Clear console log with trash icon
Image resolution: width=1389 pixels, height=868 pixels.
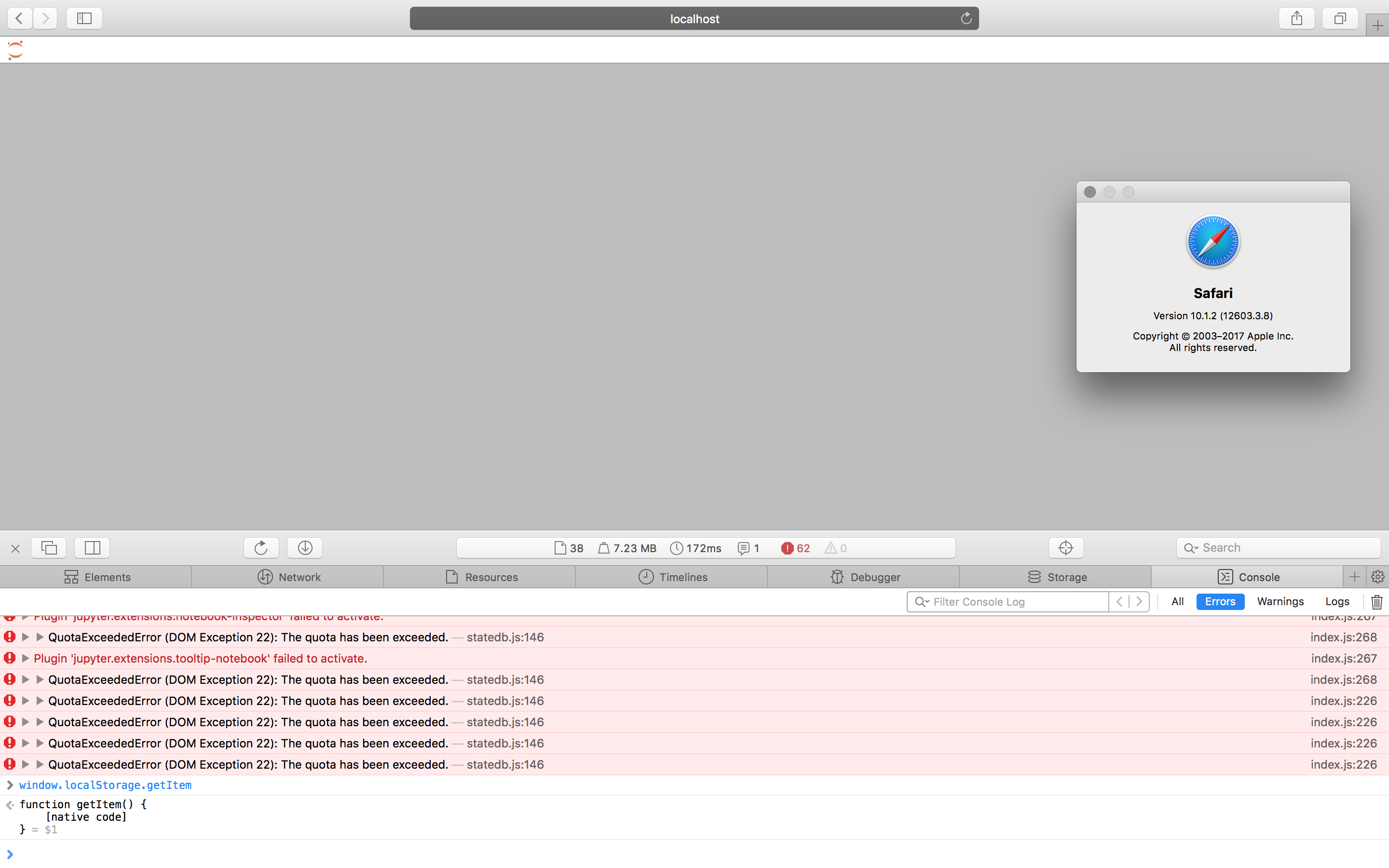tap(1376, 602)
